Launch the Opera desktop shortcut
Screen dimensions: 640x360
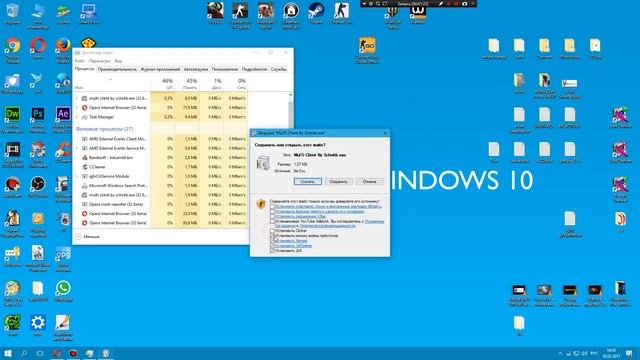(x=38, y=47)
